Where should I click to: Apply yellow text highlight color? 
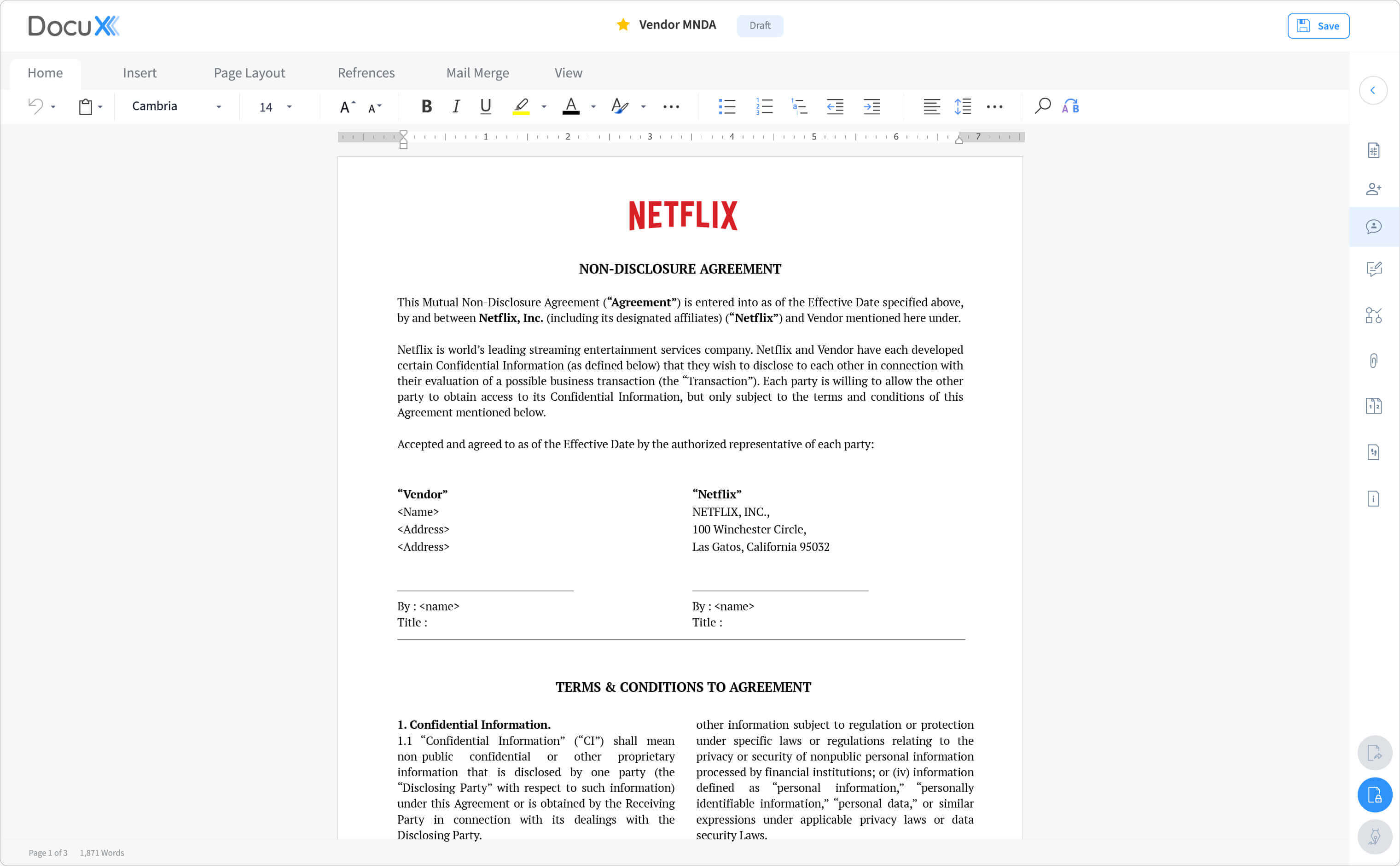[521, 106]
